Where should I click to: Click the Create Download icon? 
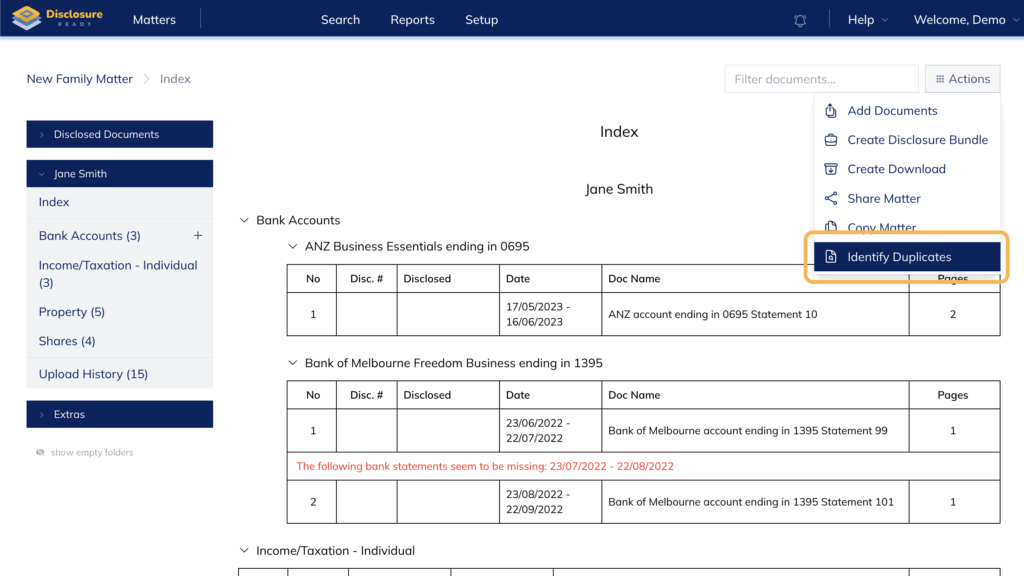point(830,169)
